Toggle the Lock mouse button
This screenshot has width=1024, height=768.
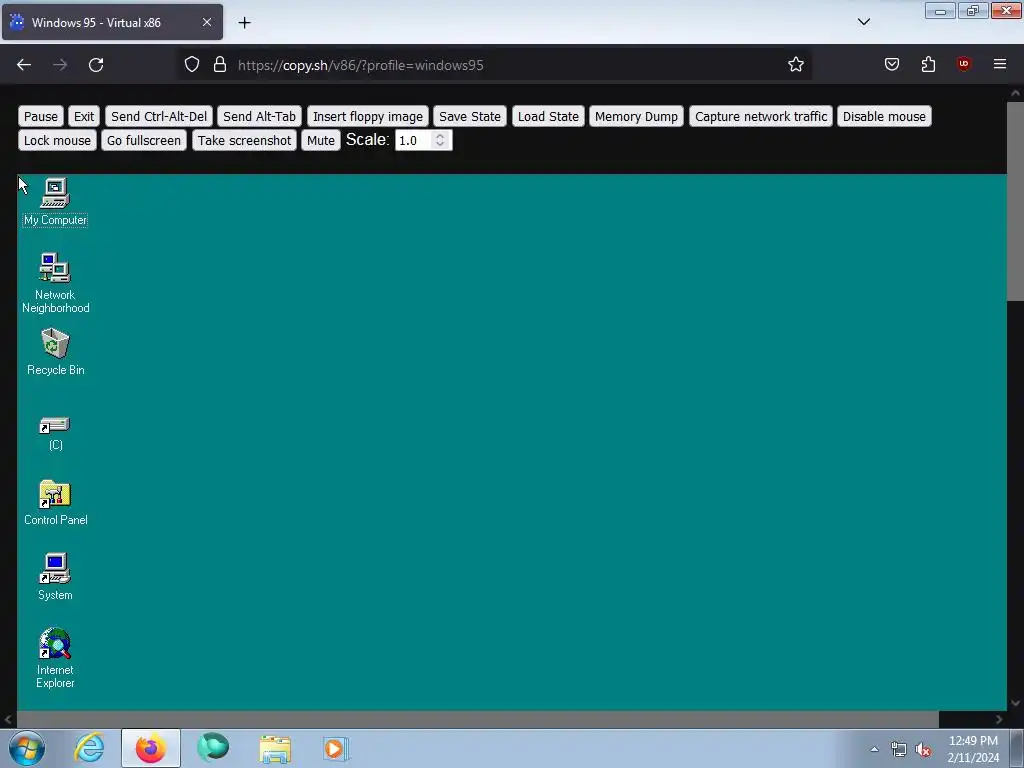point(57,140)
